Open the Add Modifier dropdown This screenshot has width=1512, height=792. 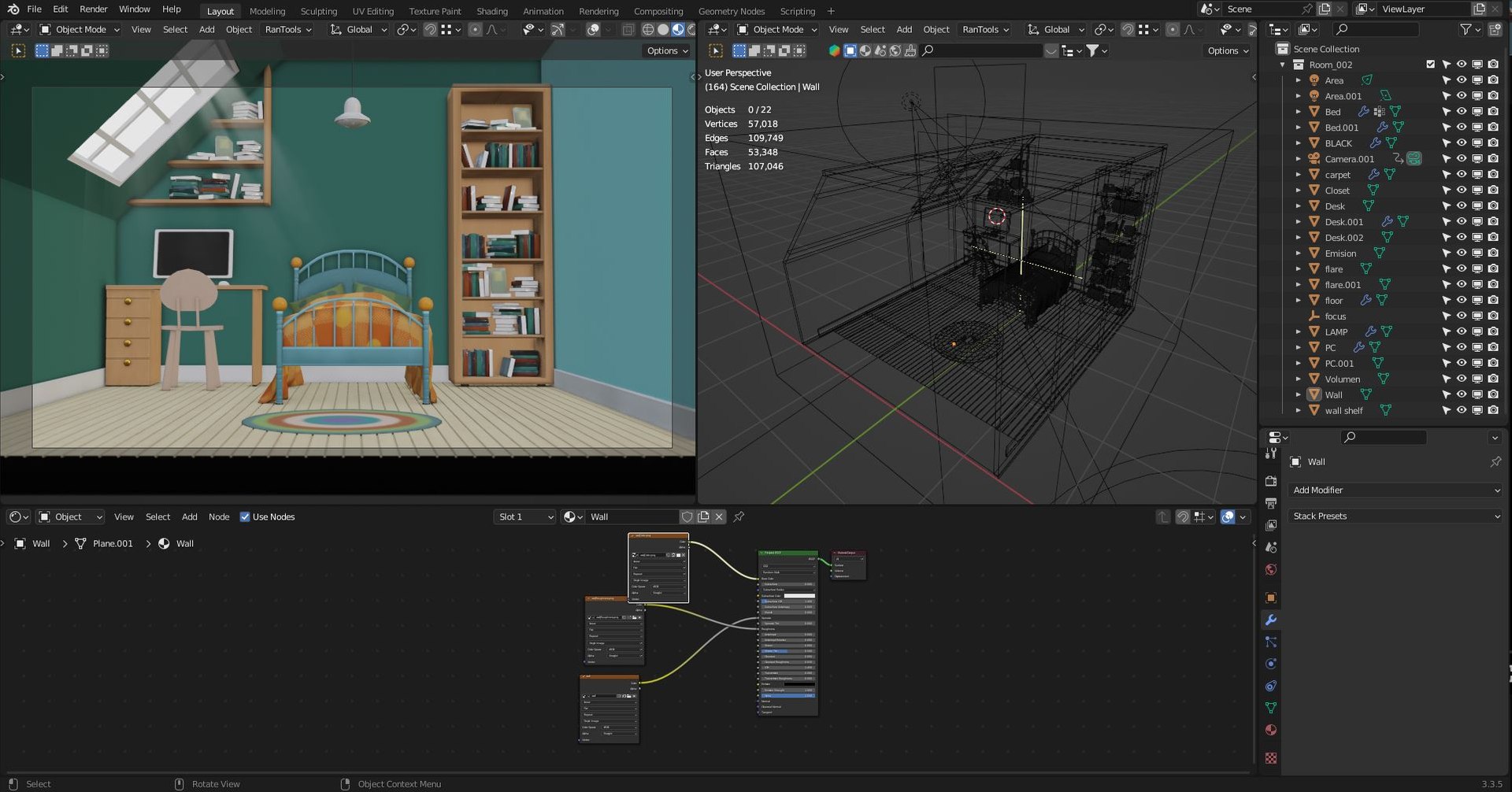tap(1395, 490)
